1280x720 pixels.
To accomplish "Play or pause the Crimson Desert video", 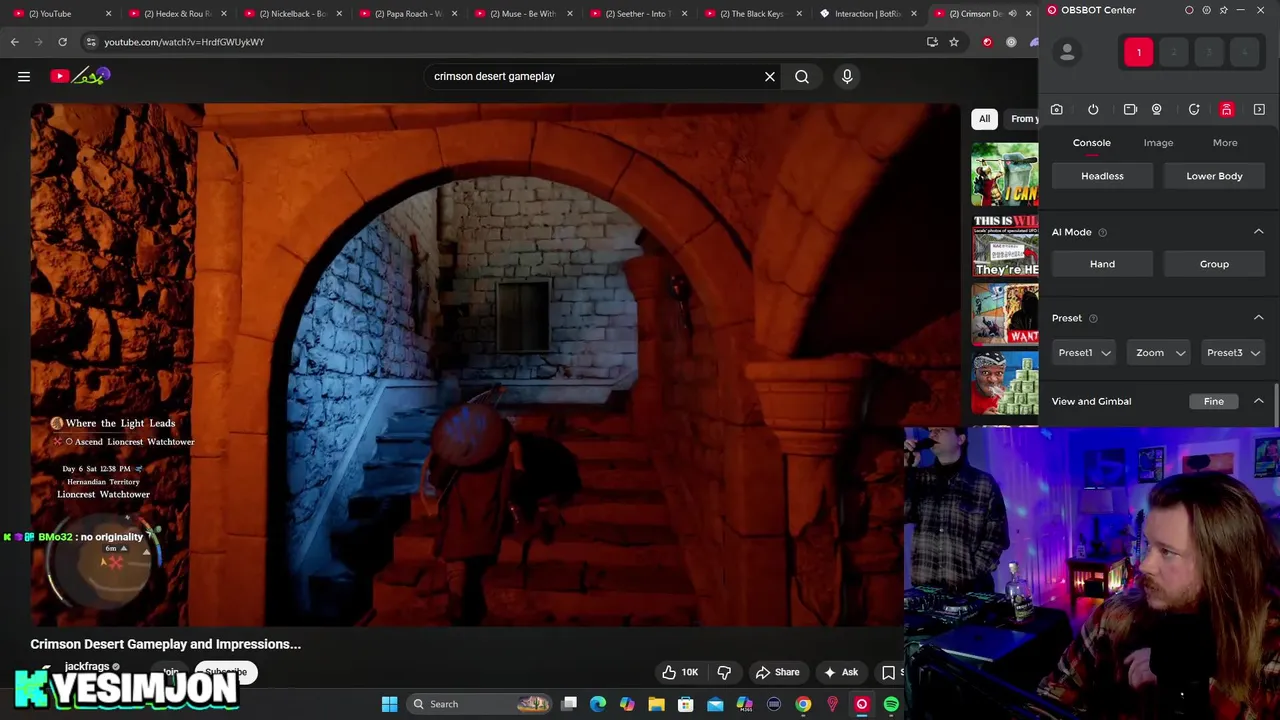I will pyautogui.click(x=495, y=365).
